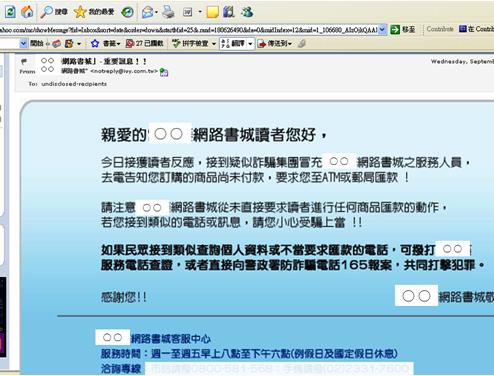This screenshot has width=494, height=376.
Task: Click the bold line mentioning 165報案
Action: 293,265
